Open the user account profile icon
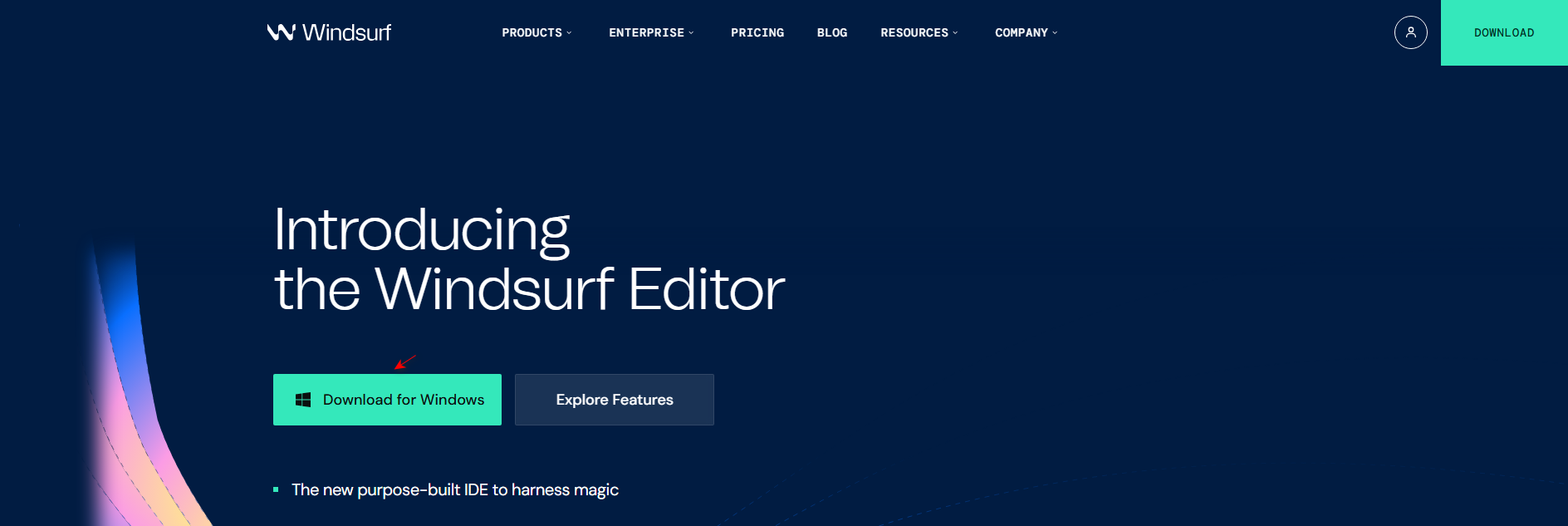 [x=1410, y=32]
